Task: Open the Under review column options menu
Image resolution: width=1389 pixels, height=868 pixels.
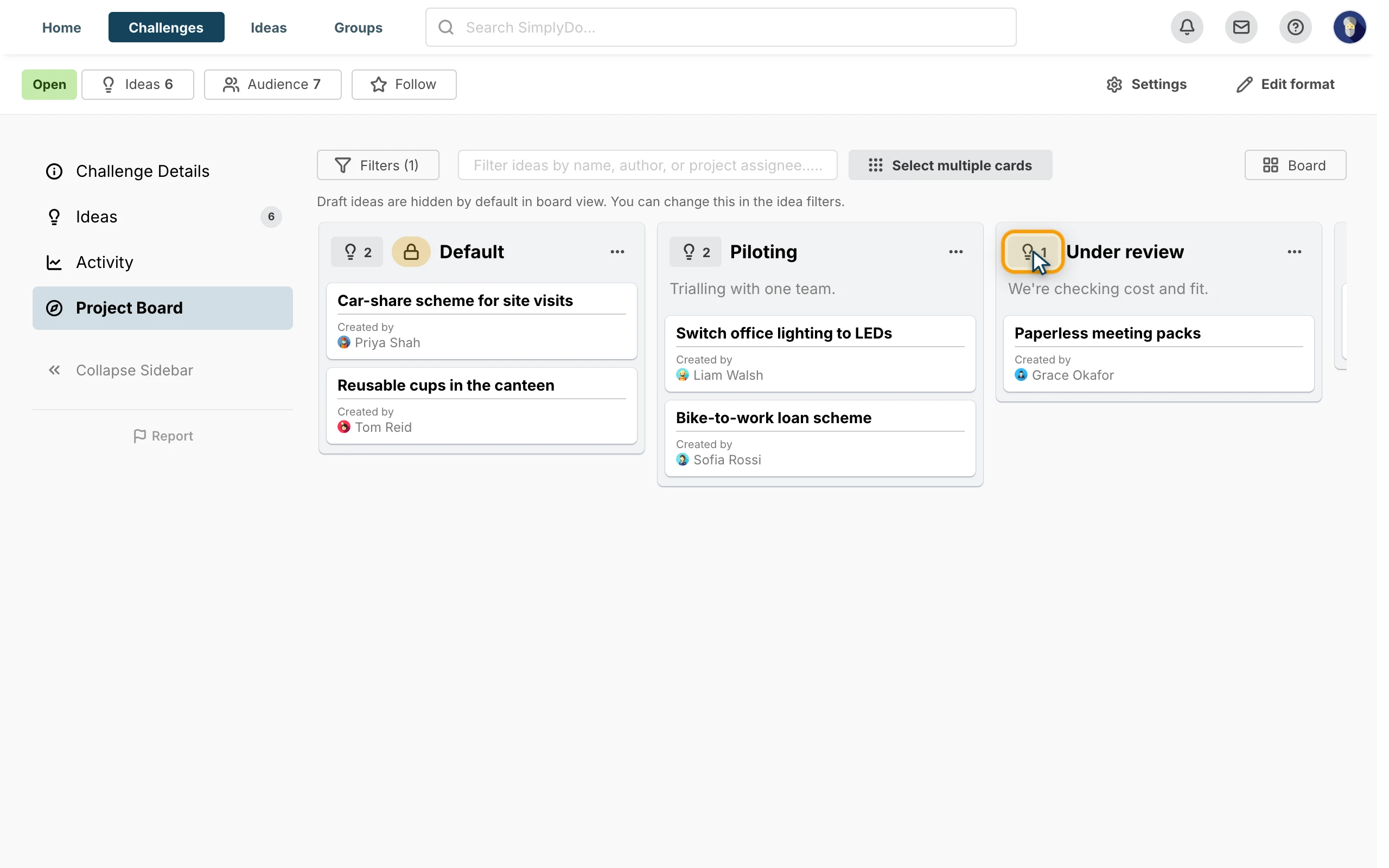Action: tap(1295, 251)
